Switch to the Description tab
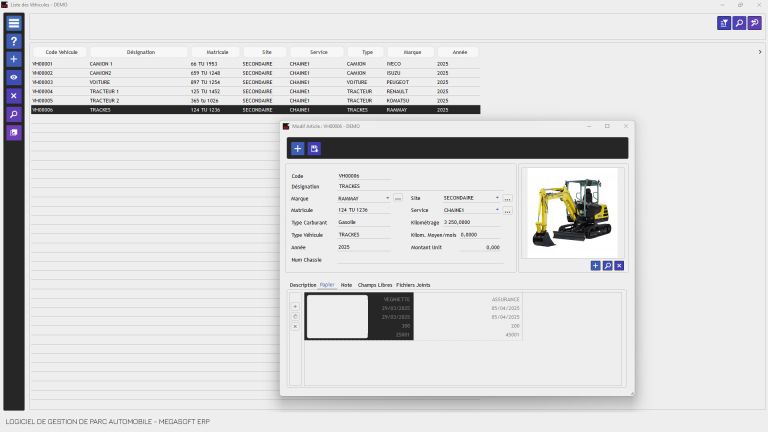The height and width of the screenshot is (432, 768). click(303, 285)
